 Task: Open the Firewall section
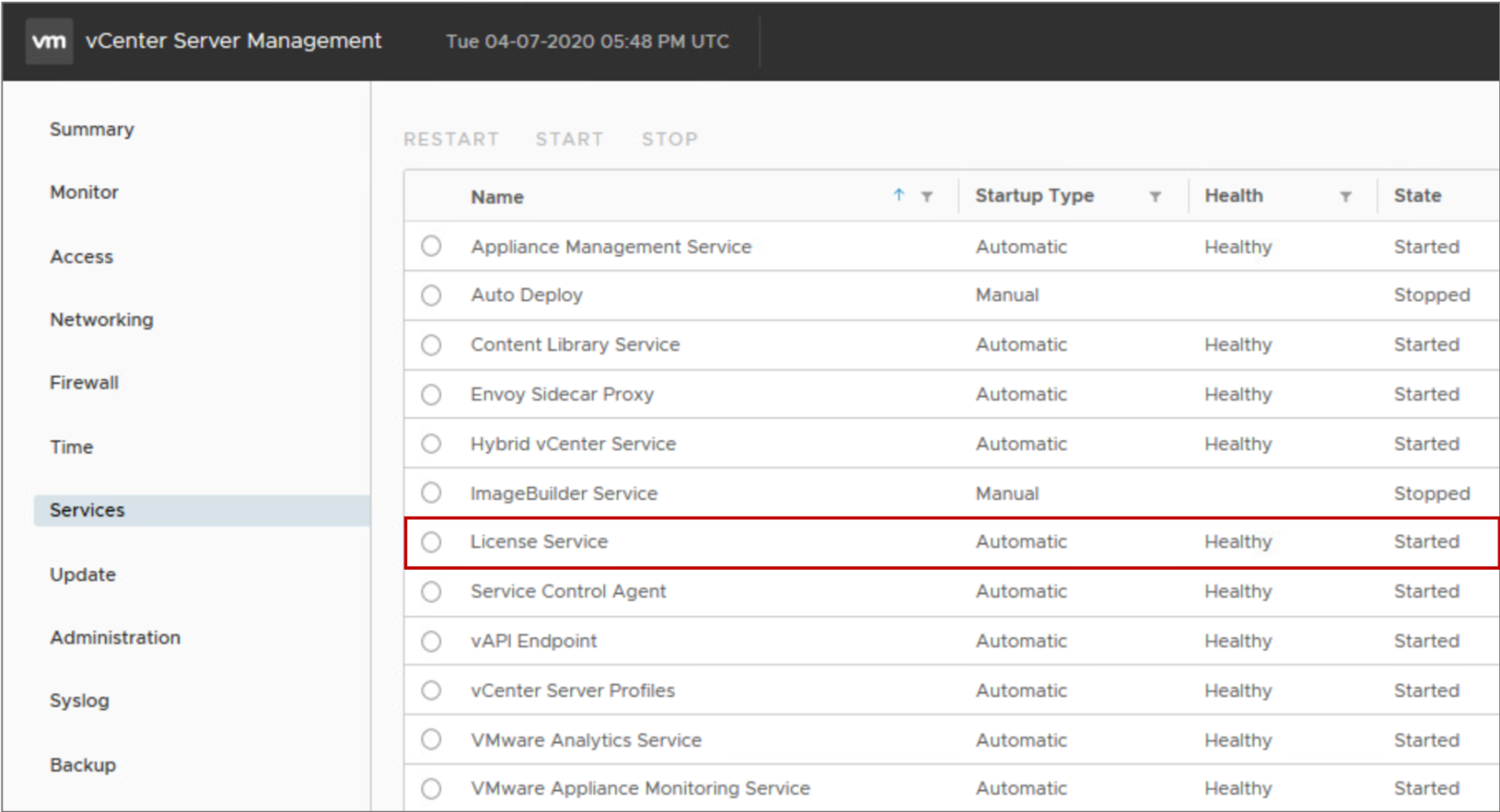(x=84, y=382)
